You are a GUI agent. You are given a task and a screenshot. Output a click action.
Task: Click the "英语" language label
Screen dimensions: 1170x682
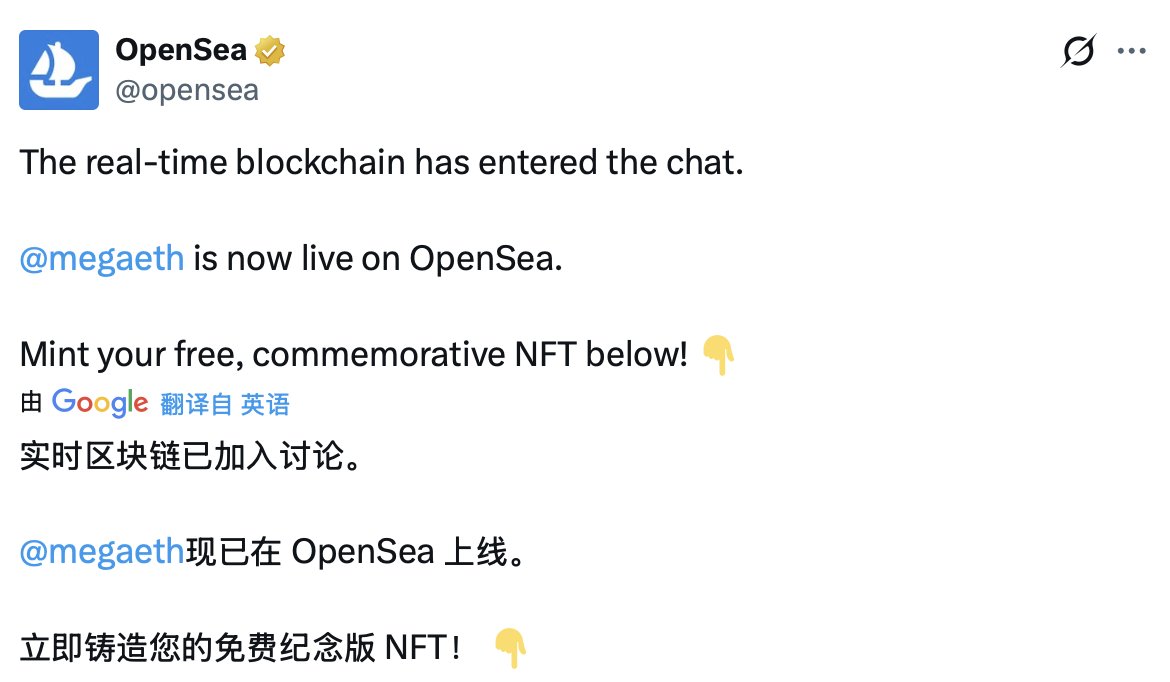tap(265, 404)
